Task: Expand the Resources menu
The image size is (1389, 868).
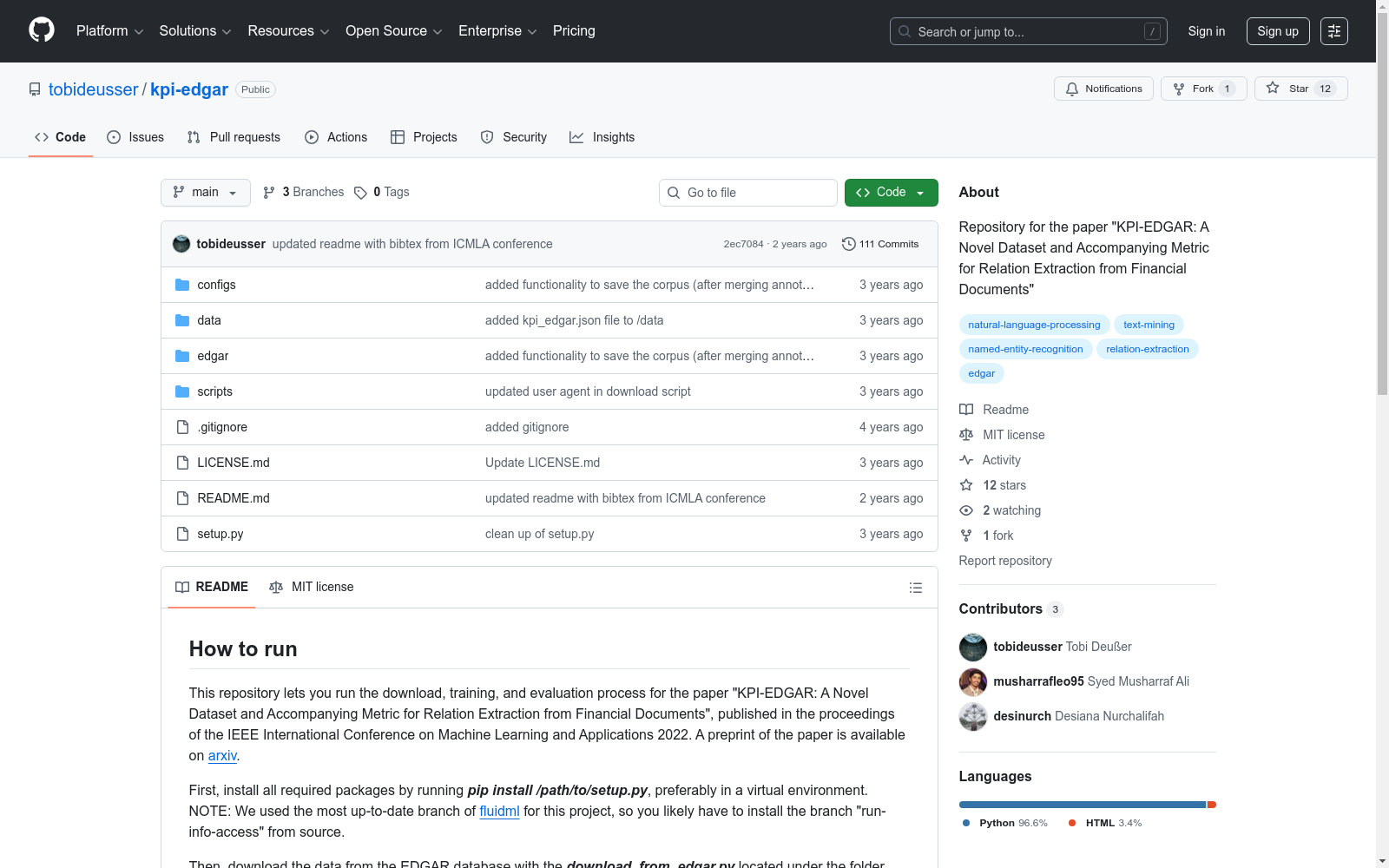Action: tap(288, 31)
